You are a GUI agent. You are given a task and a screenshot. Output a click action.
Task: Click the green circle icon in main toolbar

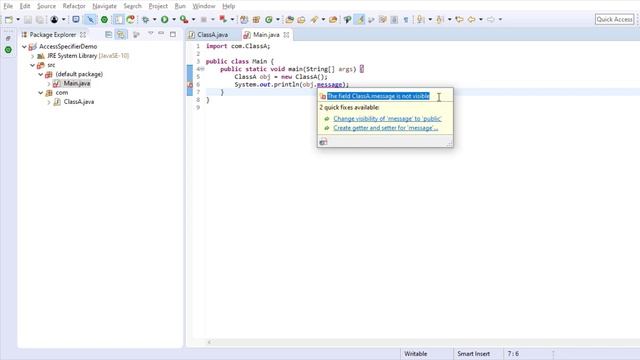(104, 20)
